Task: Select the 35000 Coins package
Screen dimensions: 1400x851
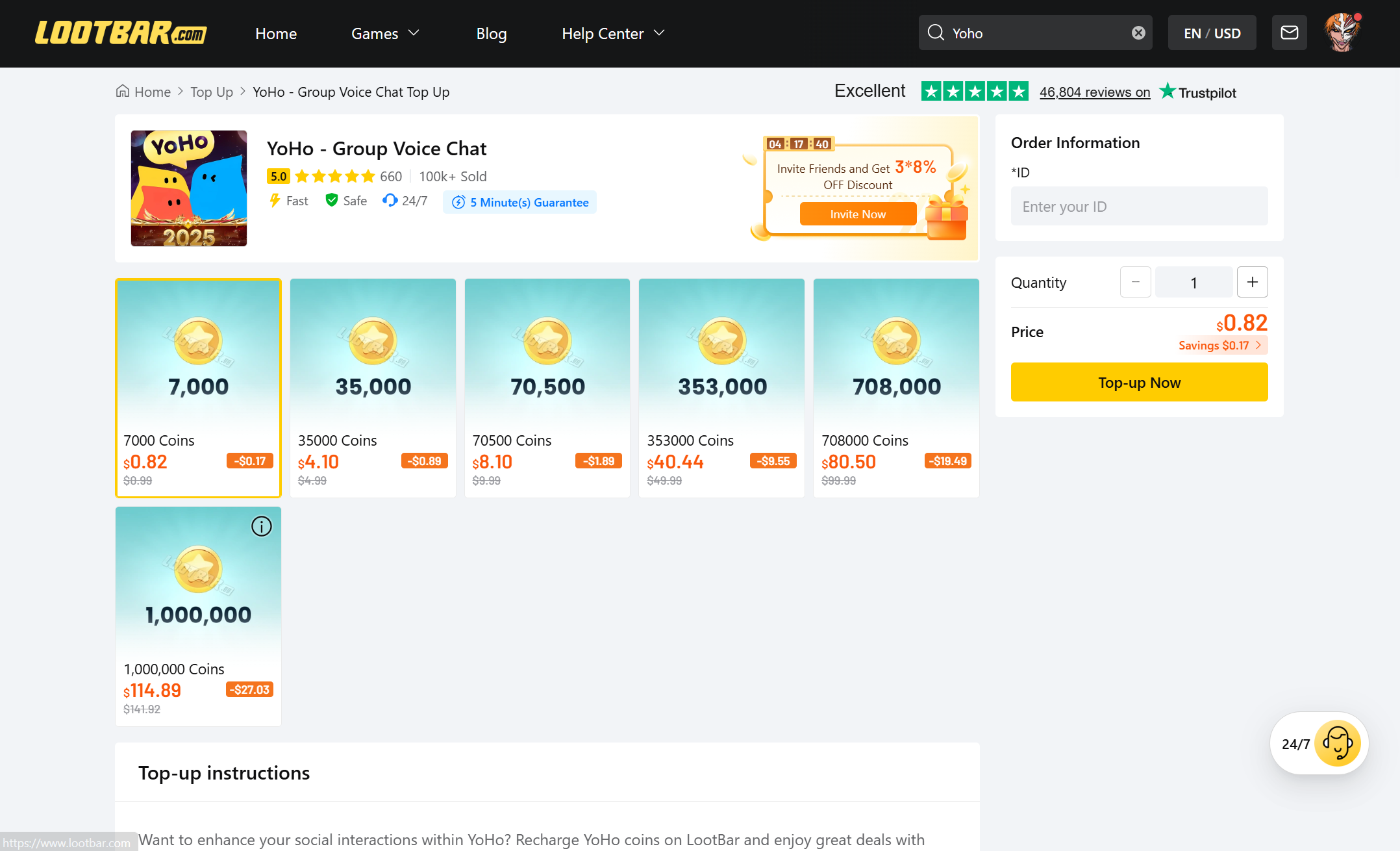Action: 373,388
